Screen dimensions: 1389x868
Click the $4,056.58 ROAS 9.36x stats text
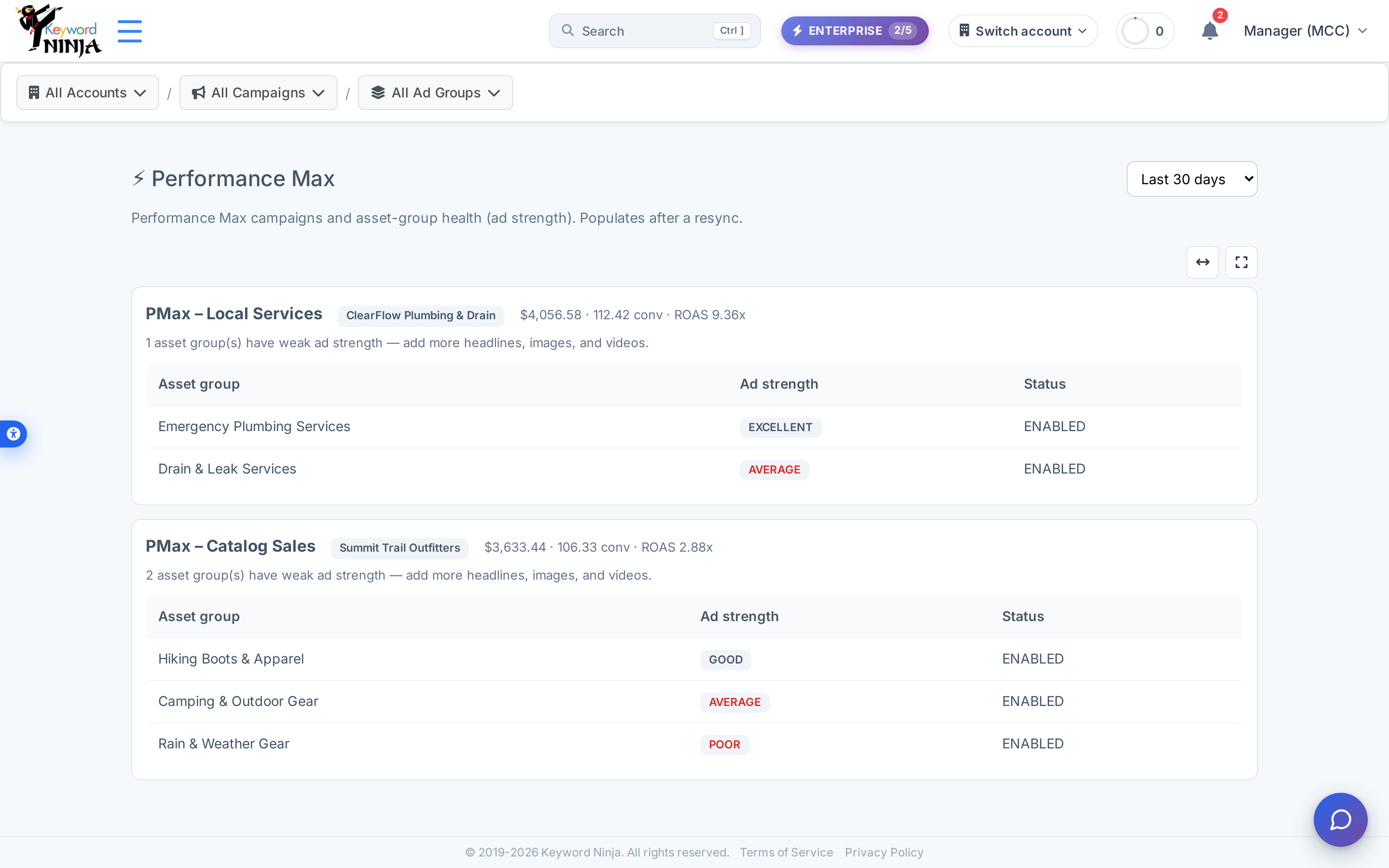pyautogui.click(x=632, y=315)
